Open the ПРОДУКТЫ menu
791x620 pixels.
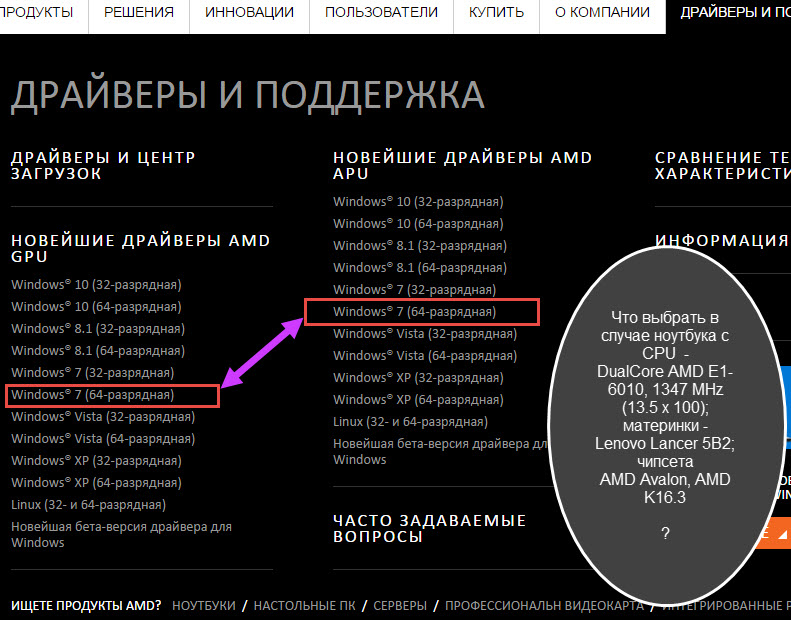[x=40, y=13]
